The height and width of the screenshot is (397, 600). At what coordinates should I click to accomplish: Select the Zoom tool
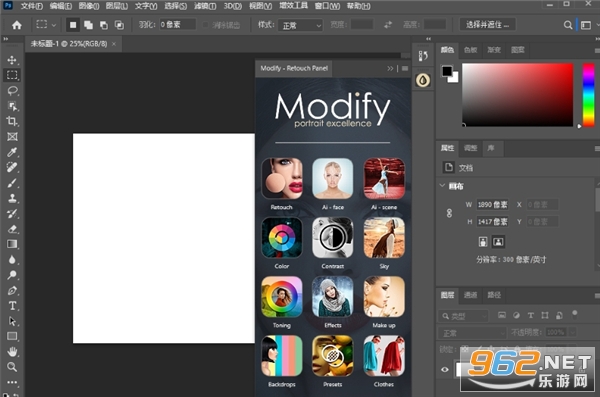pyautogui.click(x=12, y=367)
